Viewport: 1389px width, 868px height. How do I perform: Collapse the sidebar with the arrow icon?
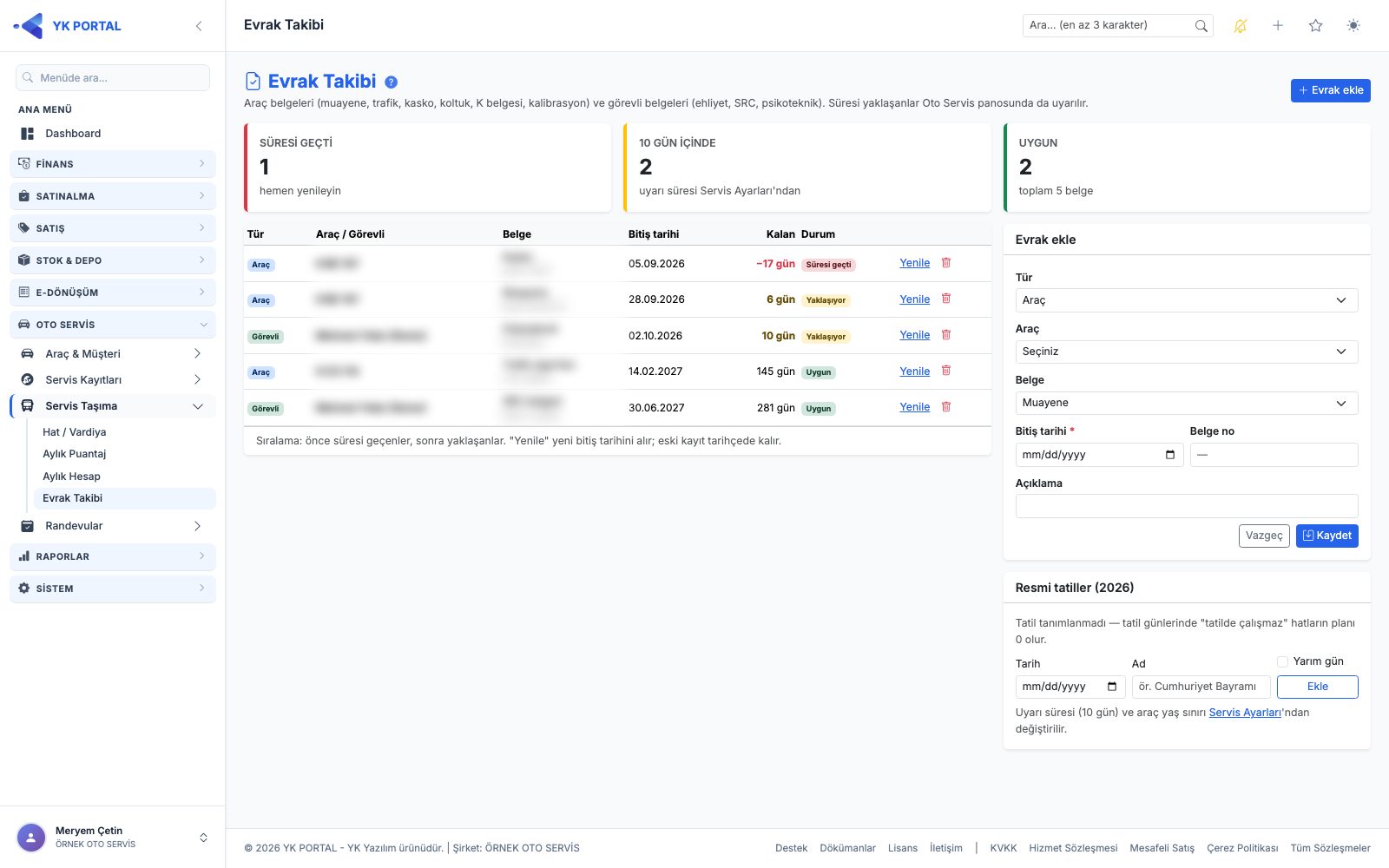tap(199, 26)
